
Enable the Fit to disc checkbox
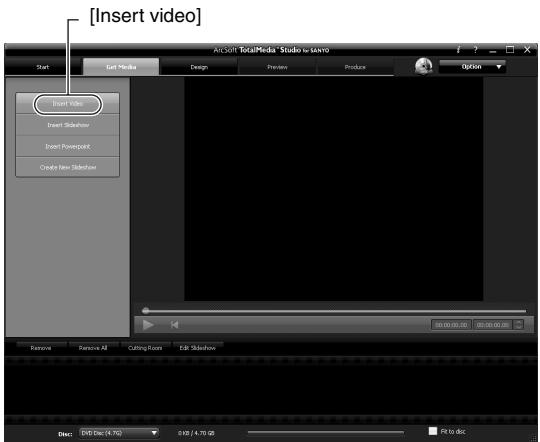433,431
